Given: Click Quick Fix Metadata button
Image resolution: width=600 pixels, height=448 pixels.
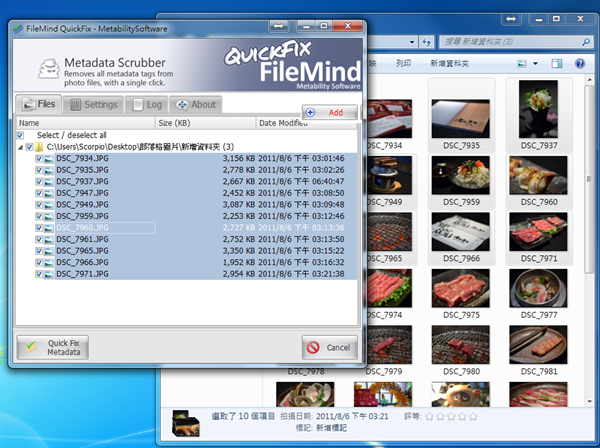Looking at the screenshot, I should coord(53,347).
